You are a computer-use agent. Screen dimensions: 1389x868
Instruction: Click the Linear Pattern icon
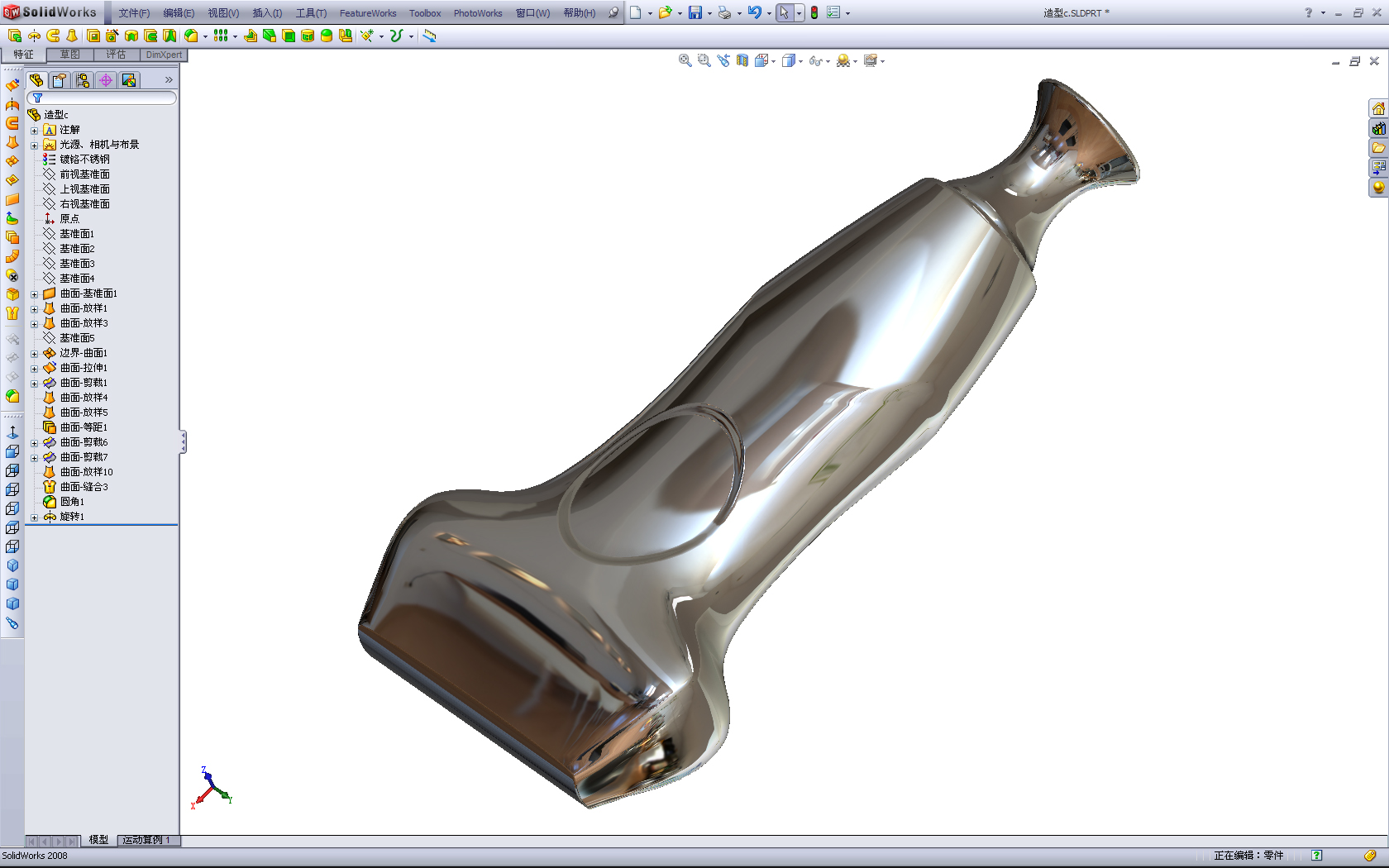[221, 36]
